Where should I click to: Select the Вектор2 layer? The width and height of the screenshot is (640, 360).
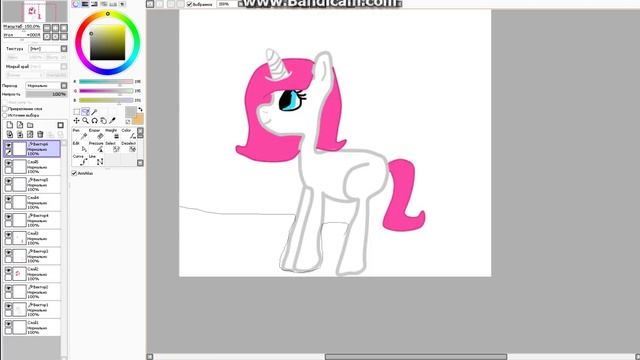tap(32, 292)
